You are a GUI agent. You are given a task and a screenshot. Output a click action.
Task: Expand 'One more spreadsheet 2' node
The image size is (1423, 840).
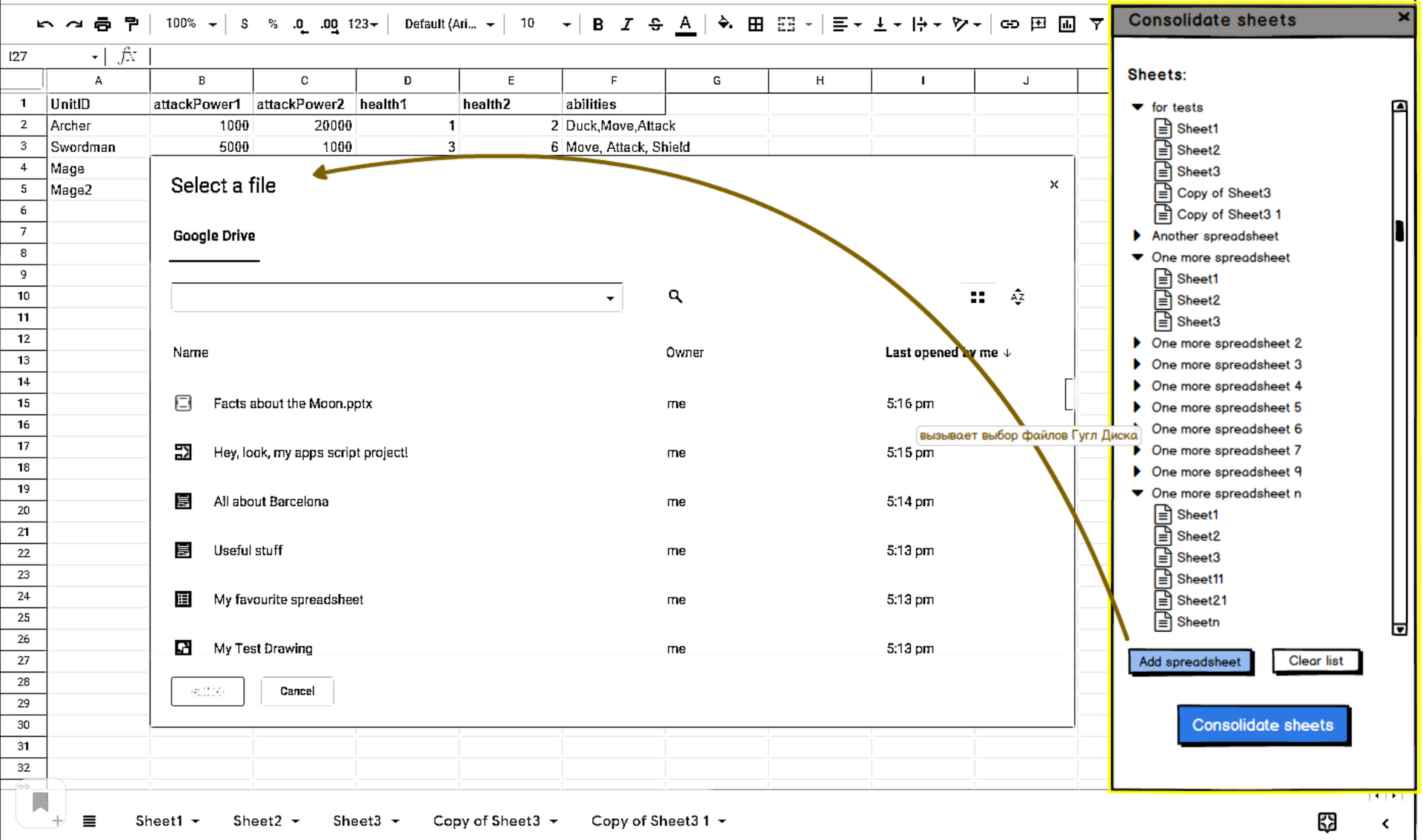(x=1137, y=343)
